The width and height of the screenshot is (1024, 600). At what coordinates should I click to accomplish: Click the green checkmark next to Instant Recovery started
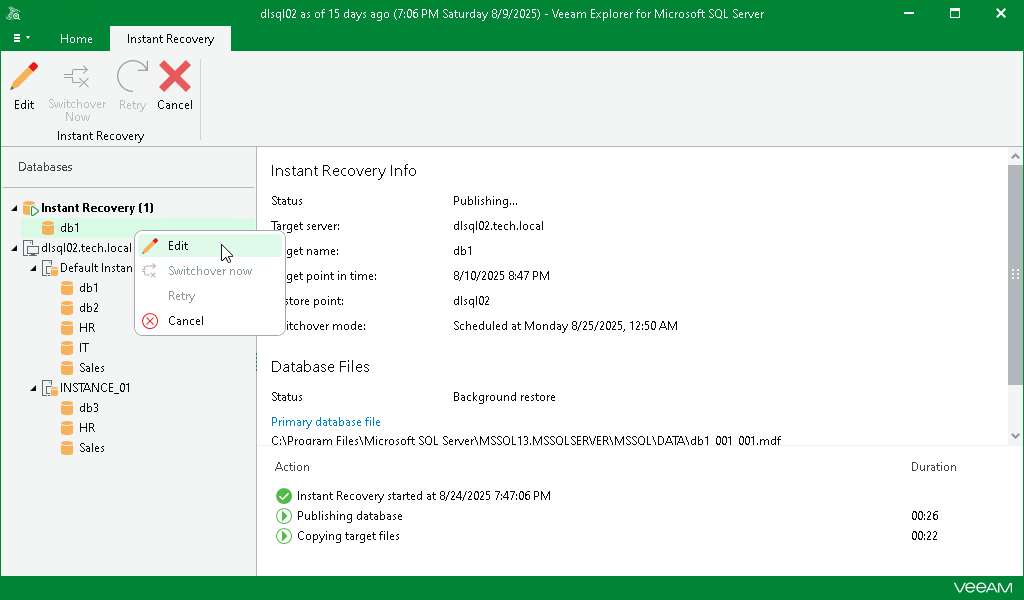point(283,495)
